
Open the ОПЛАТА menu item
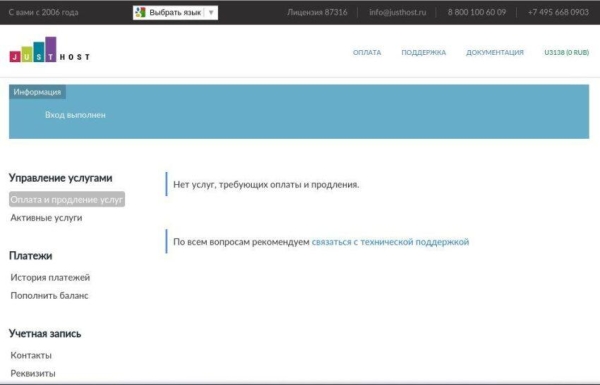click(x=367, y=52)
